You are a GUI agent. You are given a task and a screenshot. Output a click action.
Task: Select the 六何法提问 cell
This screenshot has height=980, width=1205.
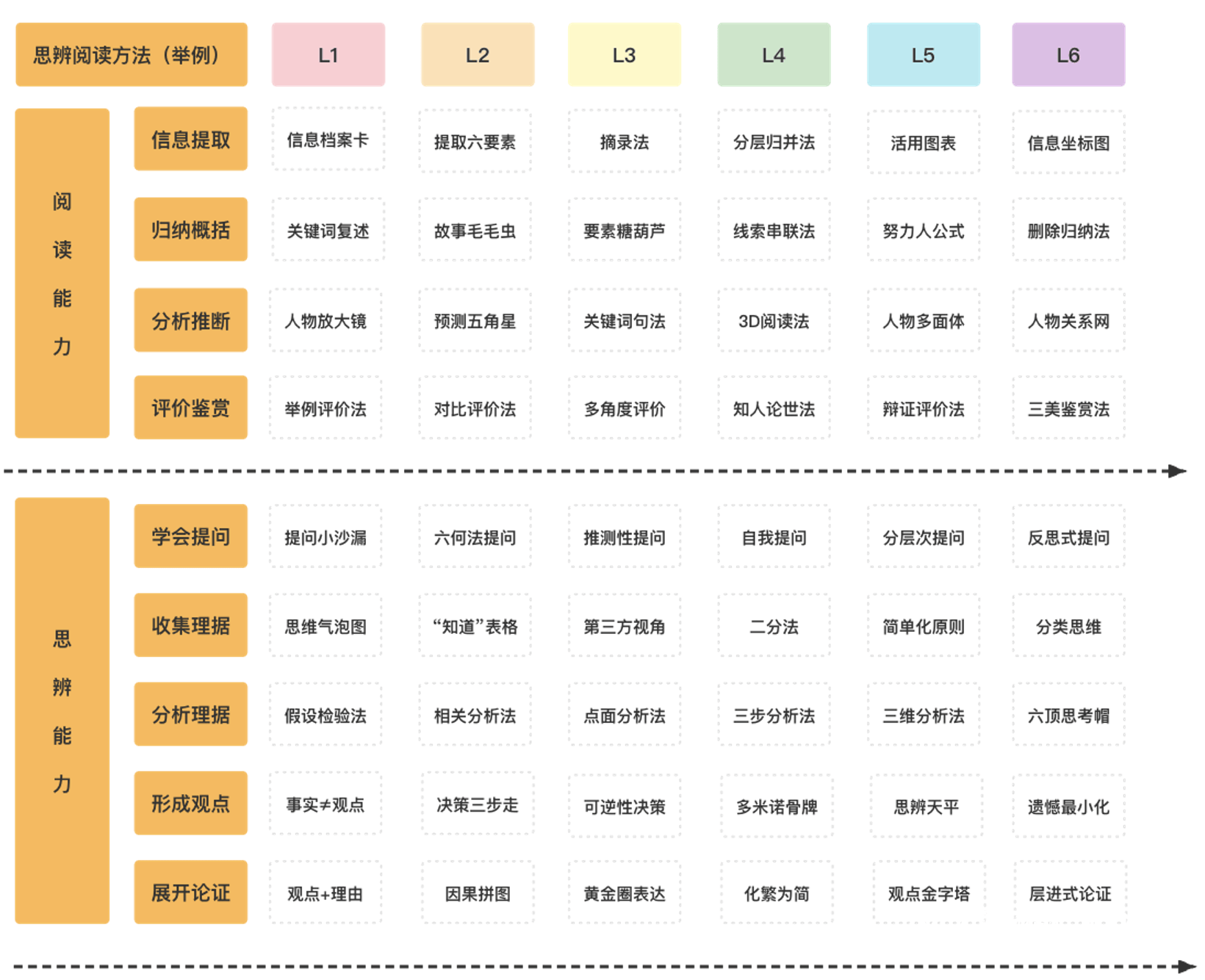[x=475, y=537]
